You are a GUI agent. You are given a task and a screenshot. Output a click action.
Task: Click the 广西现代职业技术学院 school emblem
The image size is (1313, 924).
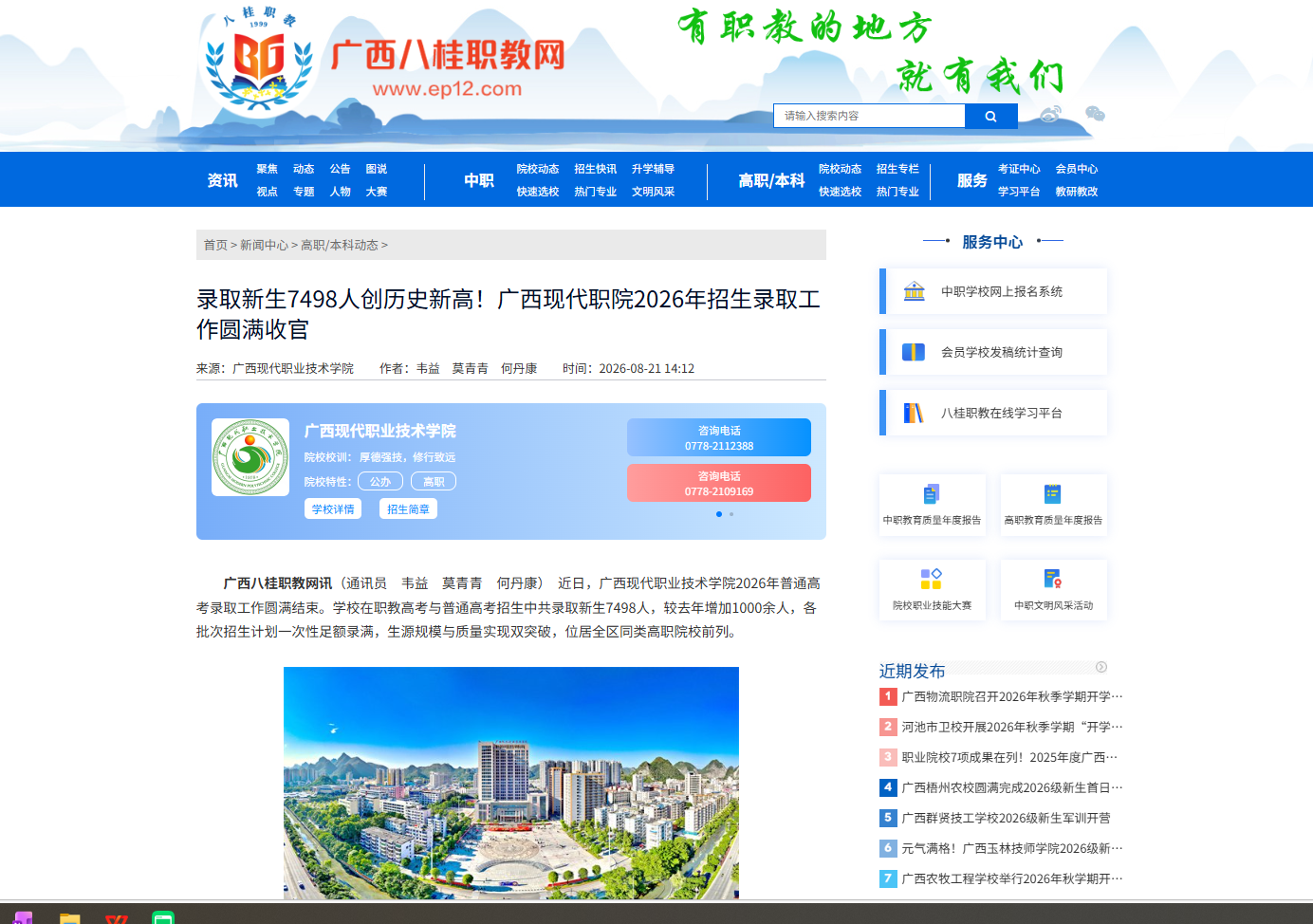tap(250, 457)
